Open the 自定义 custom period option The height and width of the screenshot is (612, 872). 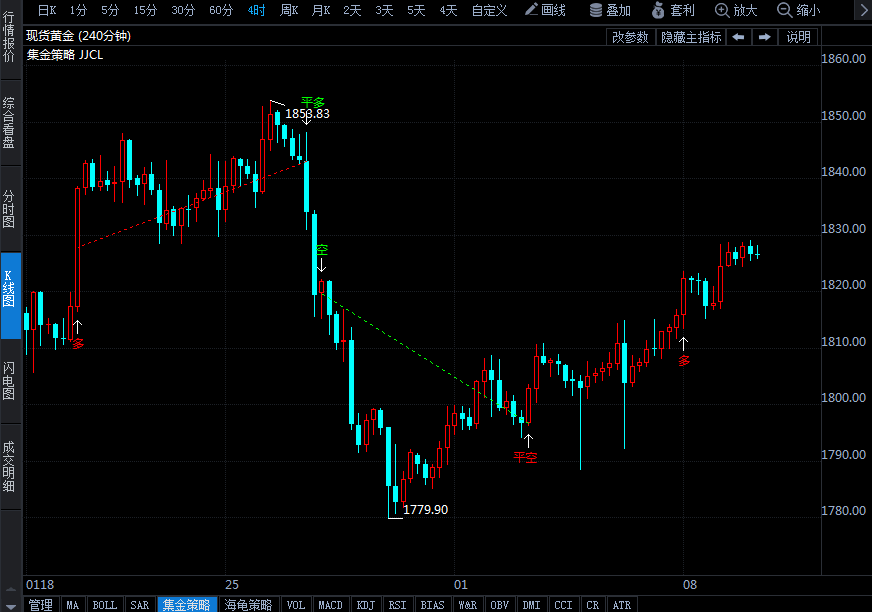click(x=489, y=10)
